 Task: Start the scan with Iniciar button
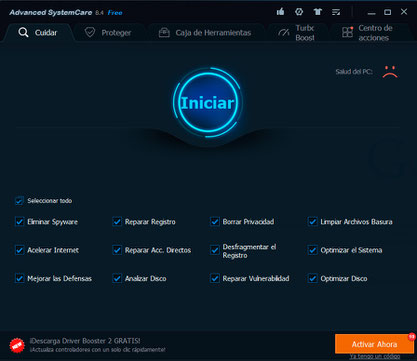208,103
